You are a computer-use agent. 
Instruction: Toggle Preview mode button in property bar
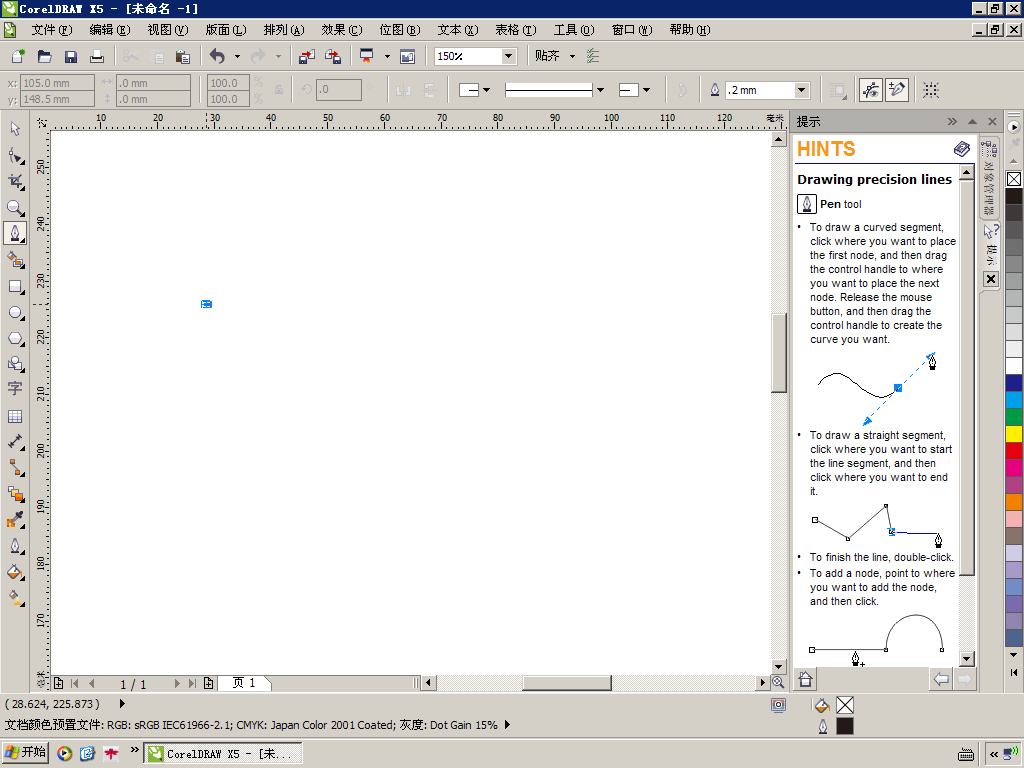coord(871,90)
